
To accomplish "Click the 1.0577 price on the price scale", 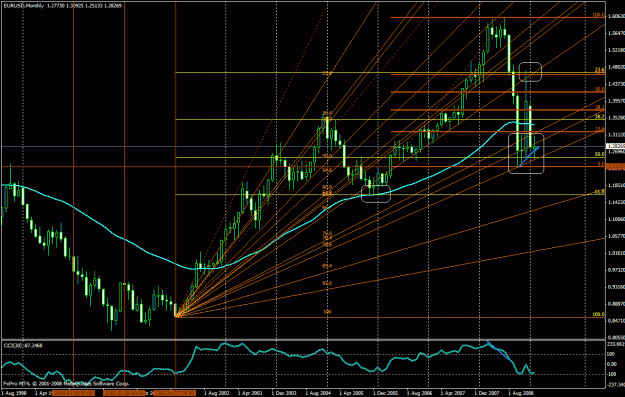I will (x=616, y=236).
